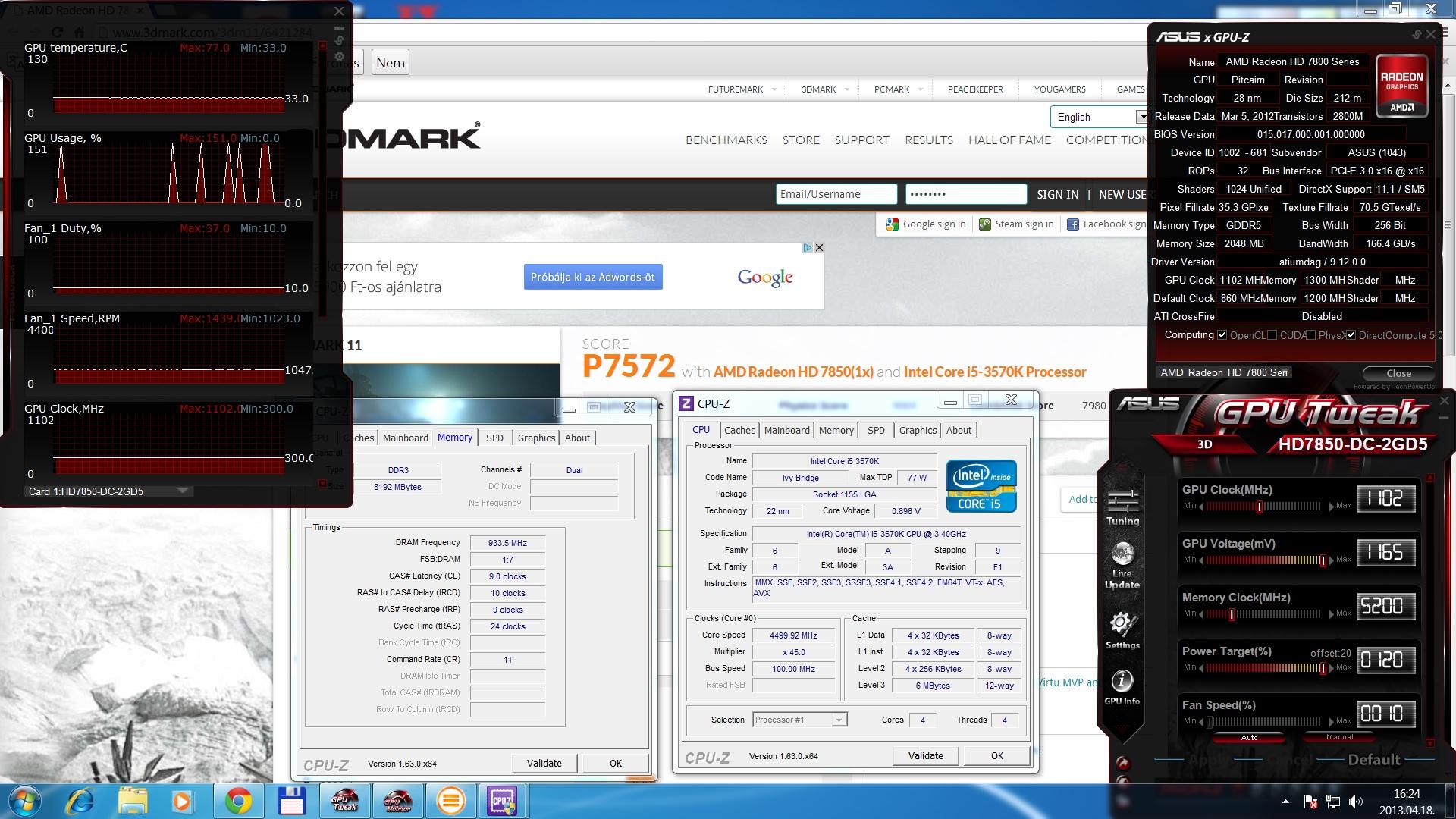Click the Memory Clock Min arrow

(1201, 613)
